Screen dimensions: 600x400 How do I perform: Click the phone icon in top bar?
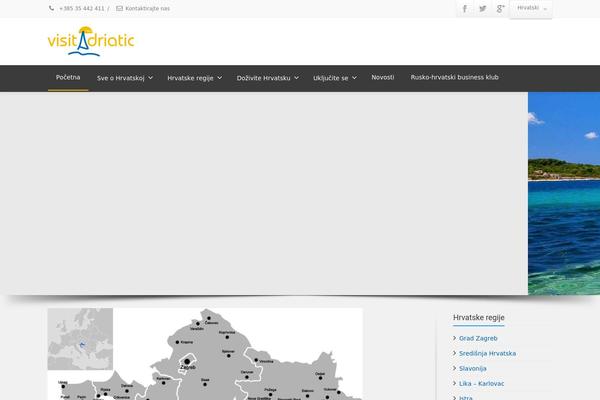(51, 8)
